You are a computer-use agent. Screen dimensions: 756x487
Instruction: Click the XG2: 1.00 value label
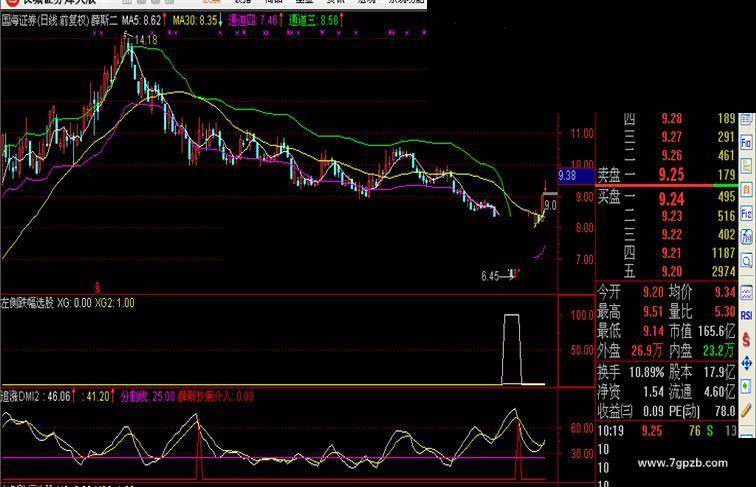click(x=114, y=303)
